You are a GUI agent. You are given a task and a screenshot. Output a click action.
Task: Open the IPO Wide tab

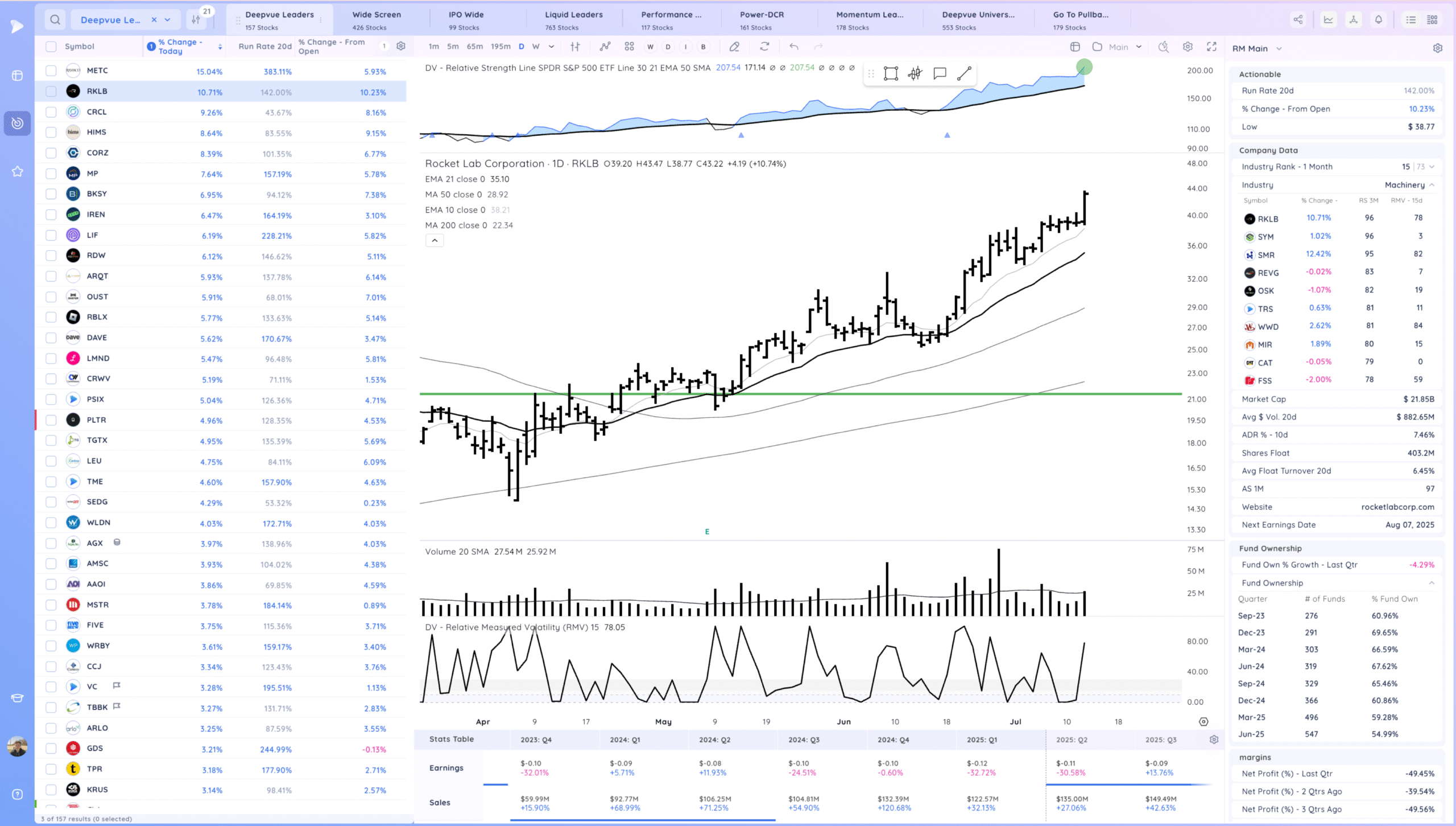(466, 20)
